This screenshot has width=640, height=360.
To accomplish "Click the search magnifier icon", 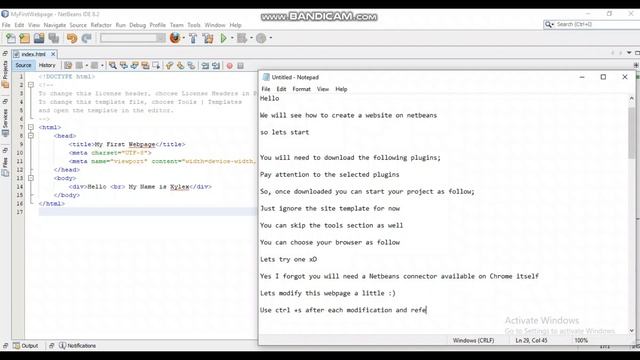I will click(x=549, y=24).
